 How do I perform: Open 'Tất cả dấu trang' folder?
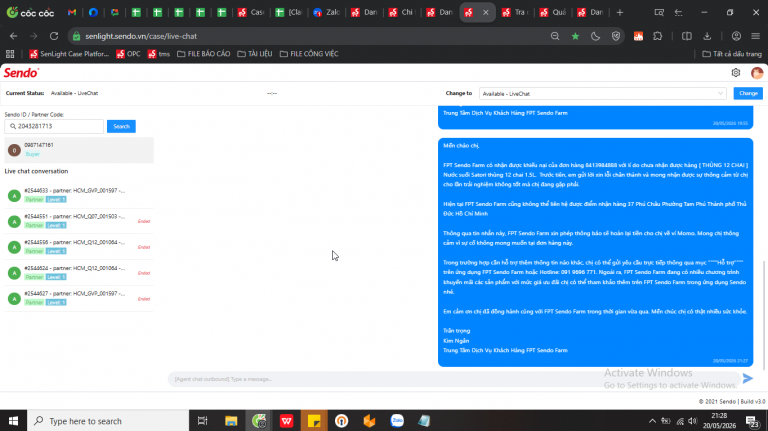pos(732,54)
